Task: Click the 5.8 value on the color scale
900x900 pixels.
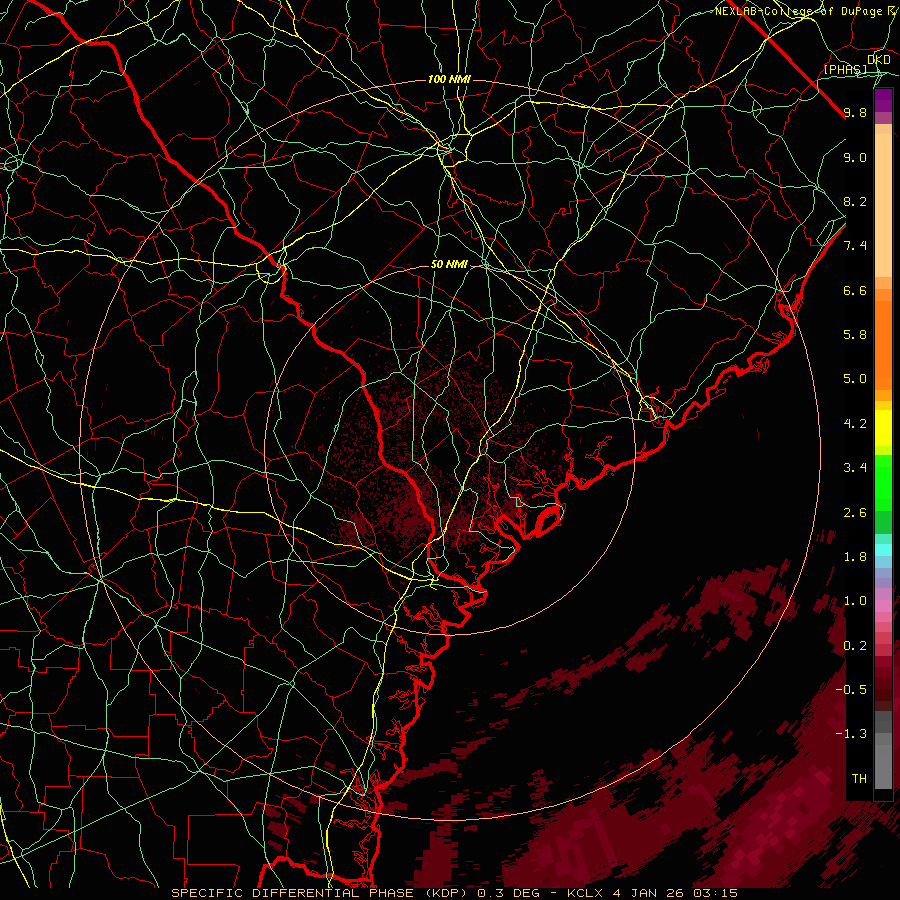Action: pyautogui.click(x=855, y=335)
